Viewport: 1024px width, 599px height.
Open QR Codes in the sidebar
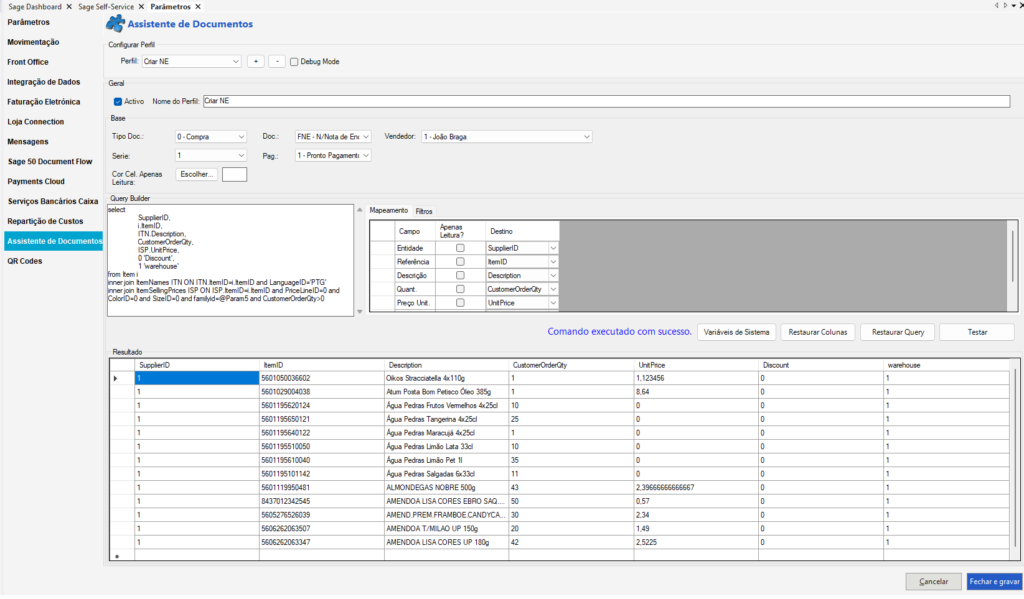pos(24,261)
